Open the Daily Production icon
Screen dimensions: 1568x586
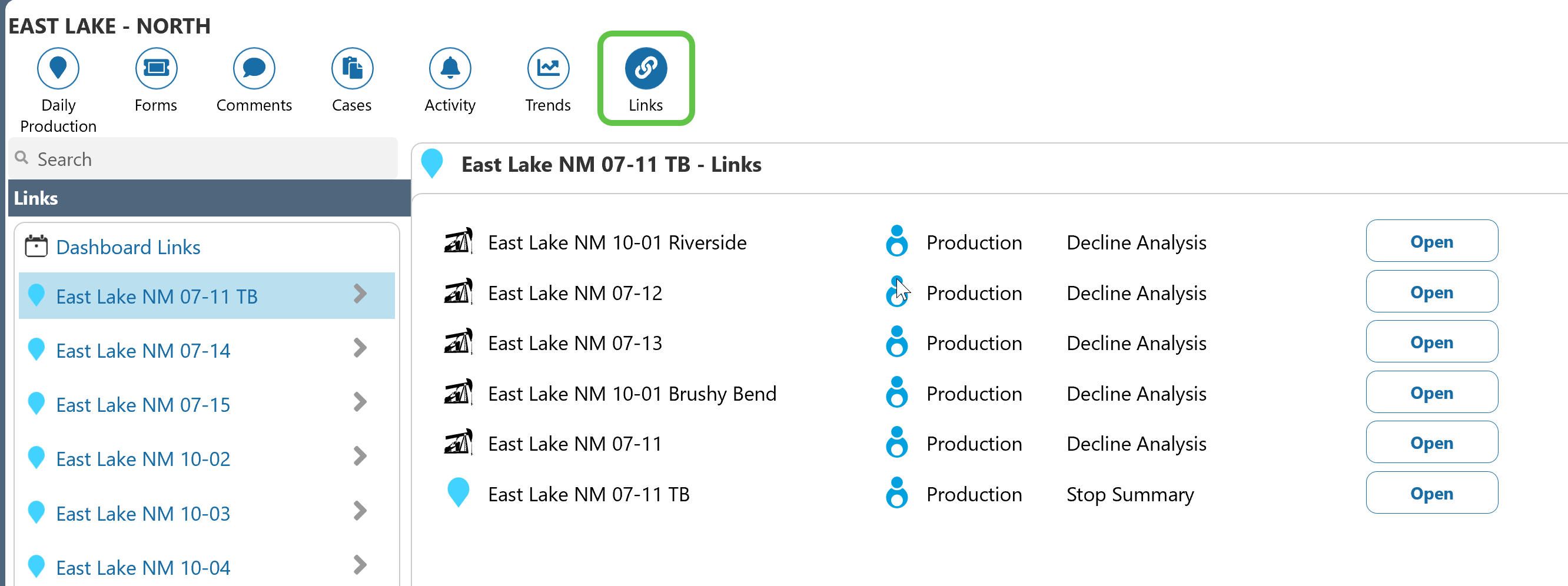pyautogui.click(x=58, y=68)
